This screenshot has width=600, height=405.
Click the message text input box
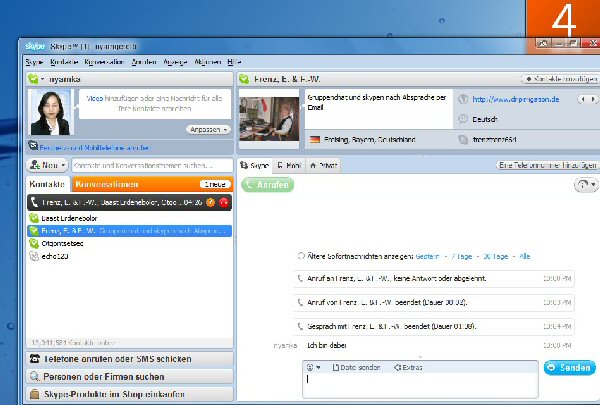coord(420,385)
